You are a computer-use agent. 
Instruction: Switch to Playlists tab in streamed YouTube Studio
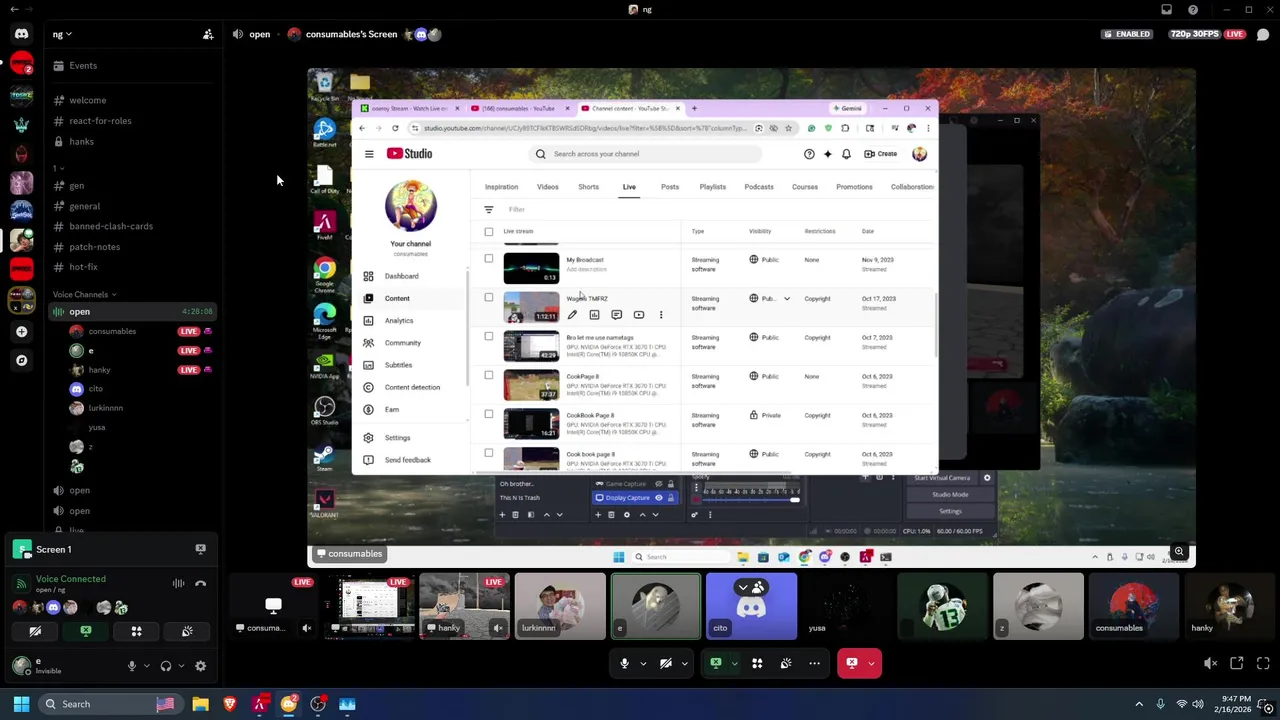coord(712,187)
